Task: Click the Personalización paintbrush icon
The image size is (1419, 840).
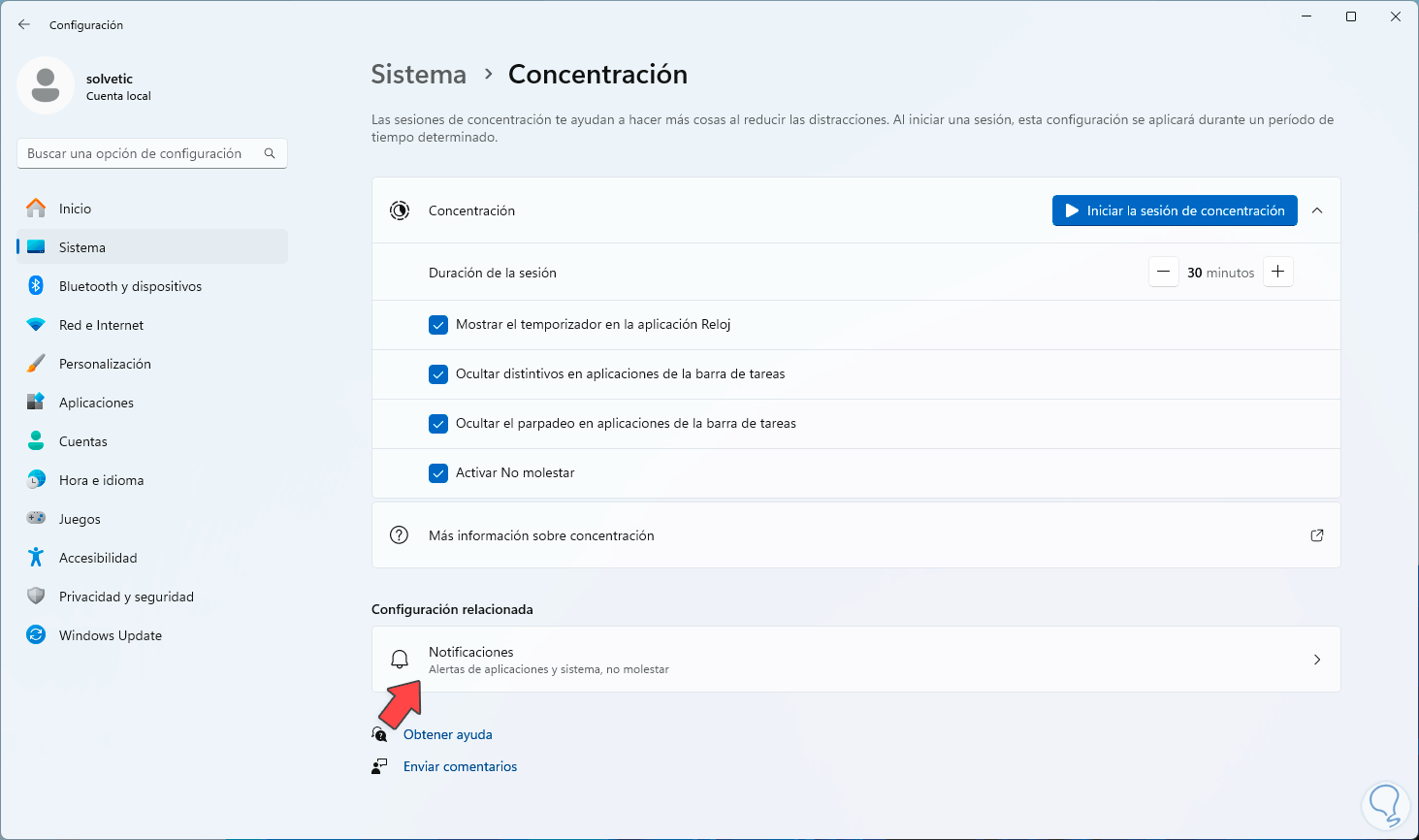Action: click(x=36, y=364)
